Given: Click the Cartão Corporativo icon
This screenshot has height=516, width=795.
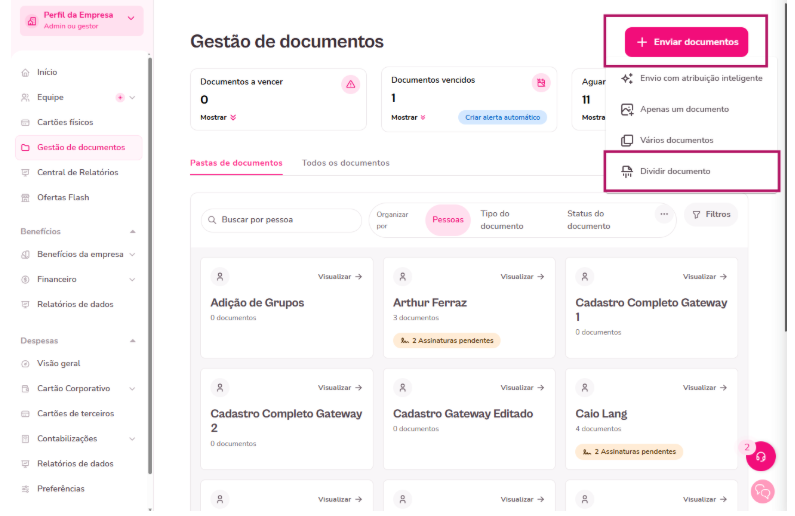Looking at the screenshot, I should (25, 389).
